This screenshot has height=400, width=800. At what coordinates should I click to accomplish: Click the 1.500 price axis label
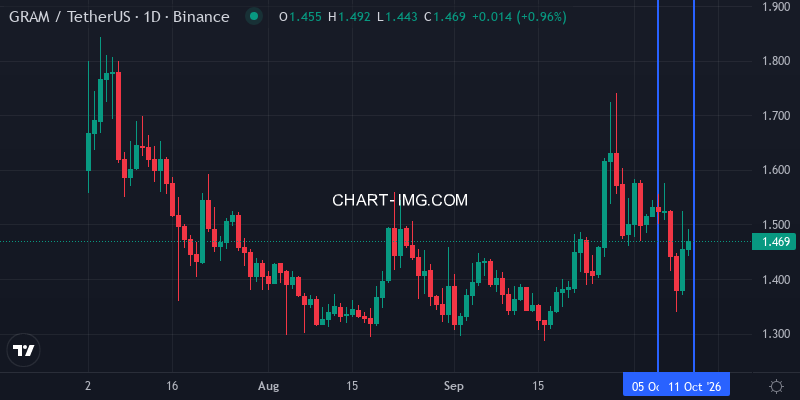pos(776,224)
